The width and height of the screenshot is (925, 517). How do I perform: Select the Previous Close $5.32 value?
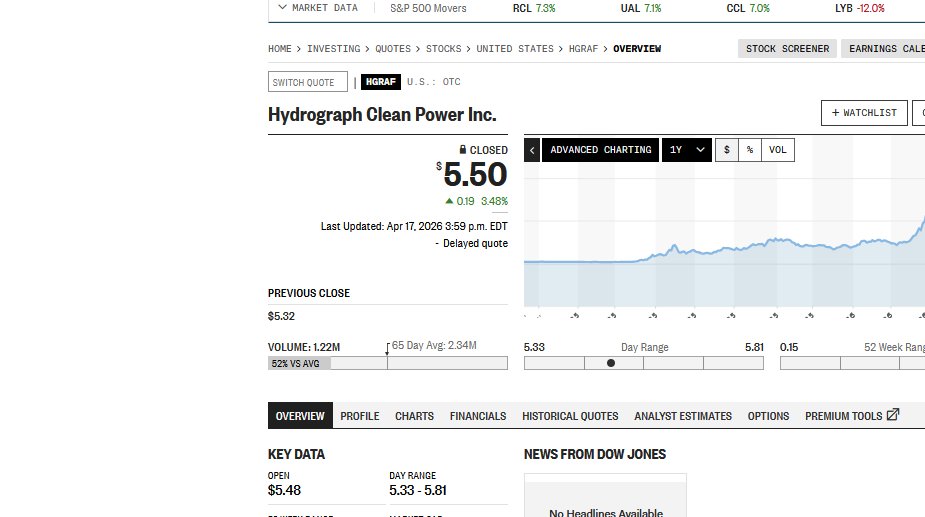click(281, 316)
